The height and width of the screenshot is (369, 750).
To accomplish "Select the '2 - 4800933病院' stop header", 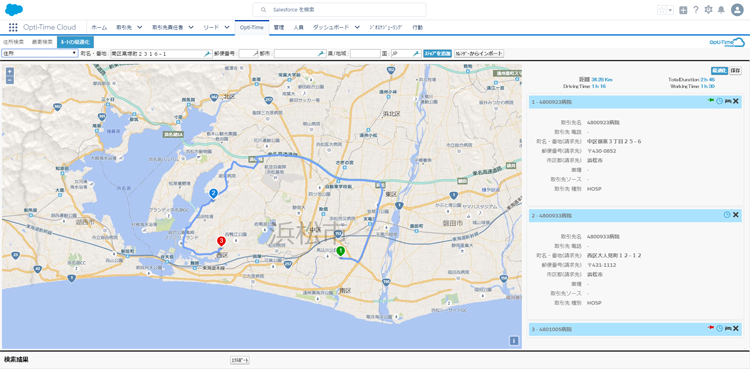I will click(635, 215).
